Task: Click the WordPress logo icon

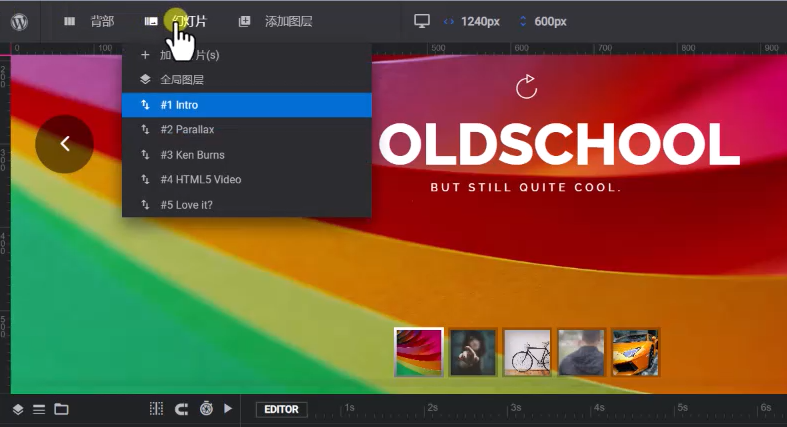Action: pos(19,21)
